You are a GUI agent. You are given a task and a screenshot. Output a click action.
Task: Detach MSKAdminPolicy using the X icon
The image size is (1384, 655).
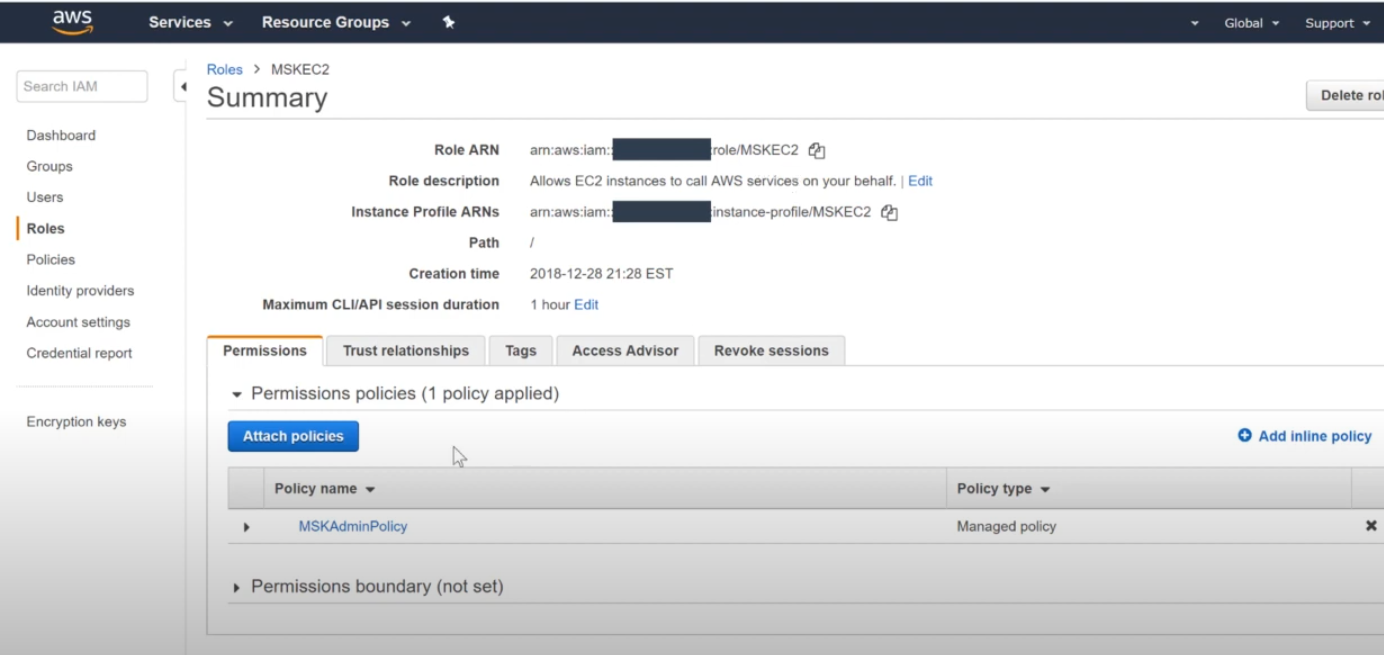click(1371, 526)
